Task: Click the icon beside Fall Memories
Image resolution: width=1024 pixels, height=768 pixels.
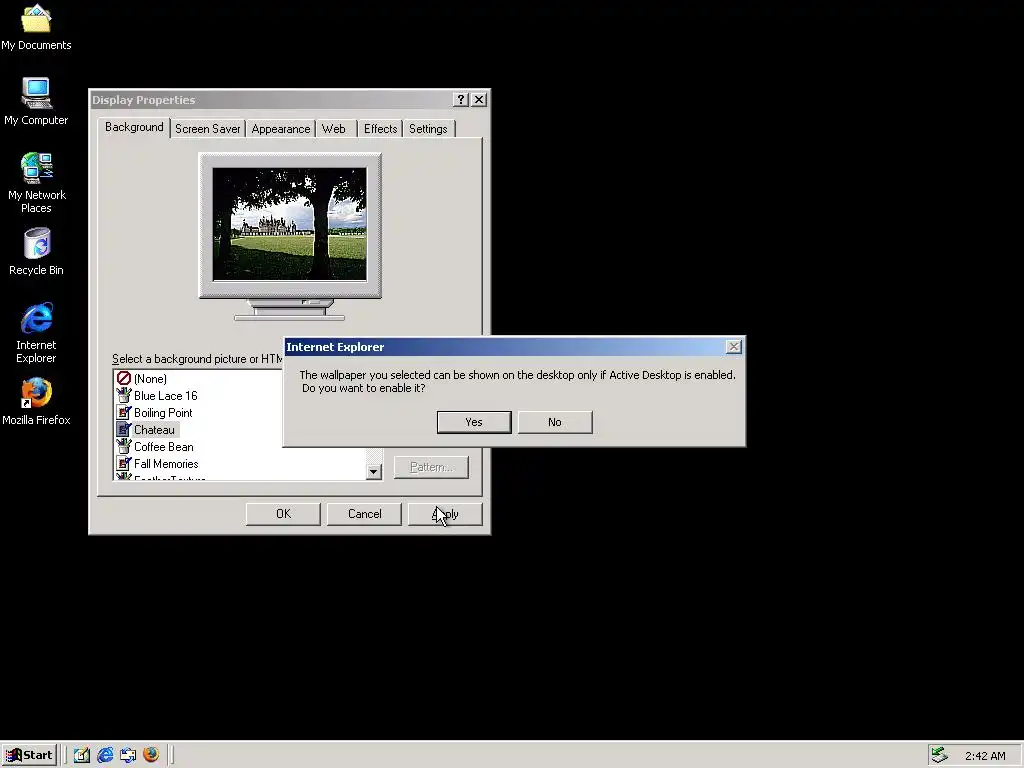Action: point(123,463)
